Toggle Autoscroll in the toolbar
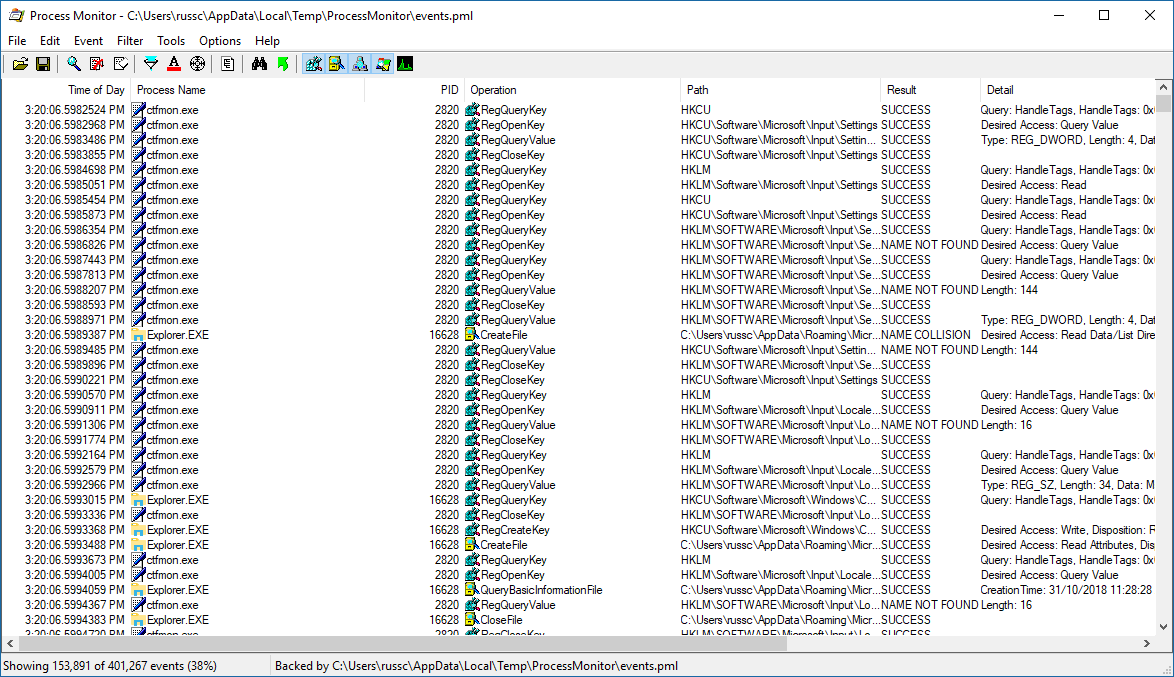Screen dimensions: 1174x677 coord(97,64)
